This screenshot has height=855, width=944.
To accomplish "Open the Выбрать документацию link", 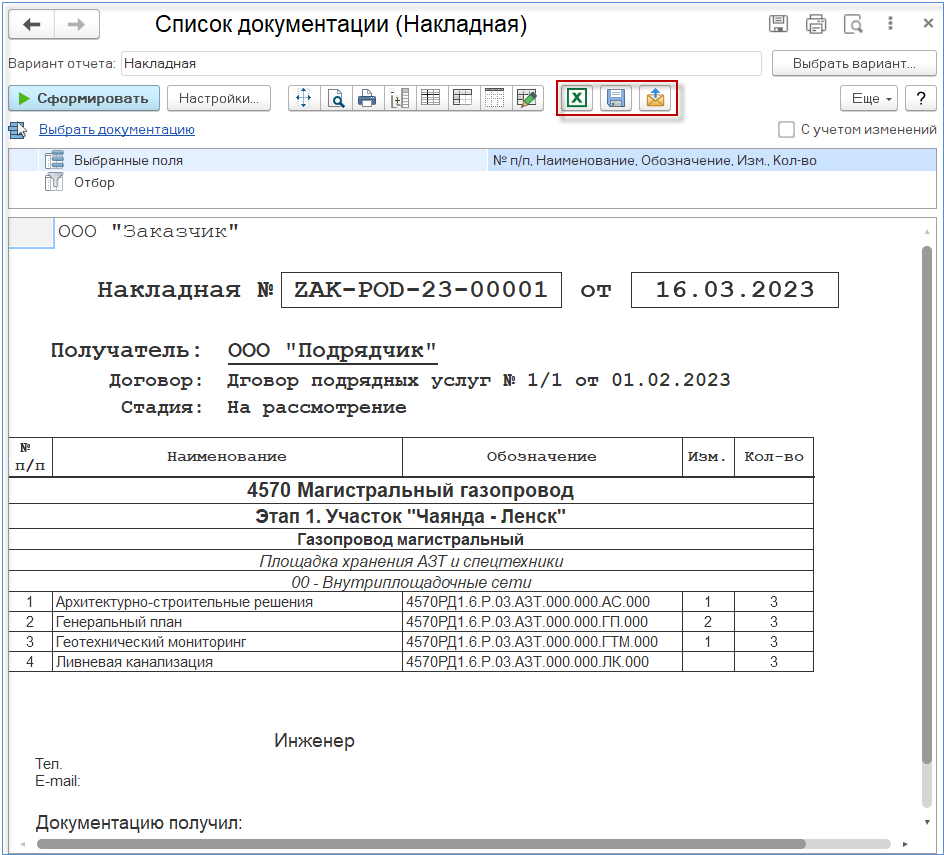I will click(117, 129).
